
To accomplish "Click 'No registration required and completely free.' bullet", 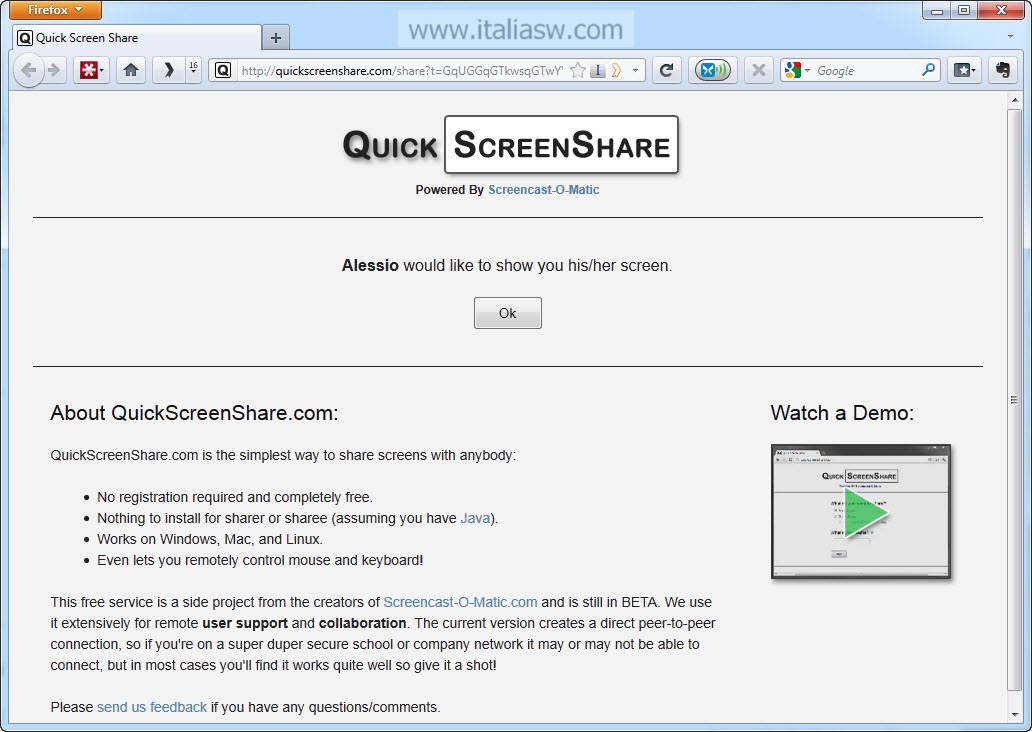I will [x=235, y=497].
